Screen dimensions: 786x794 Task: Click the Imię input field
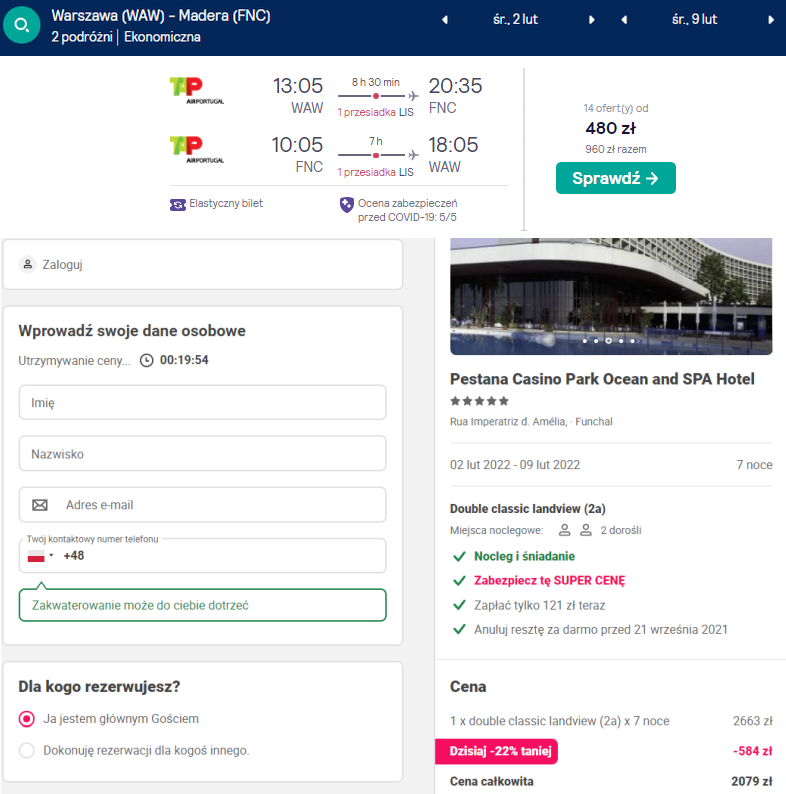point(202,403)
